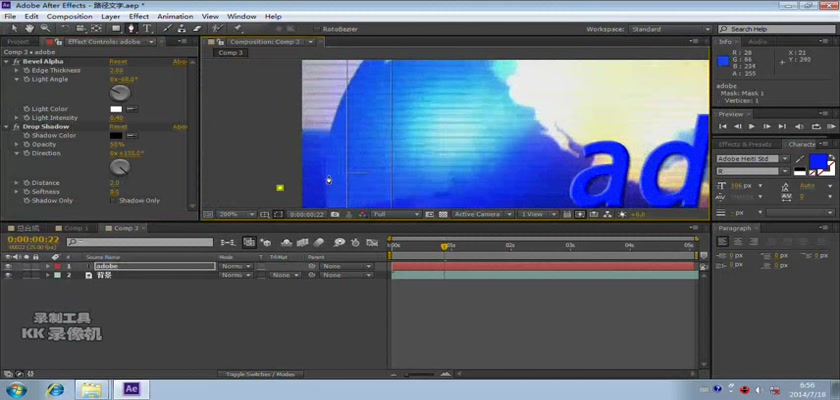Open the brainstorm icon in timeline
The image size is (840, 400).
point(339,243)
